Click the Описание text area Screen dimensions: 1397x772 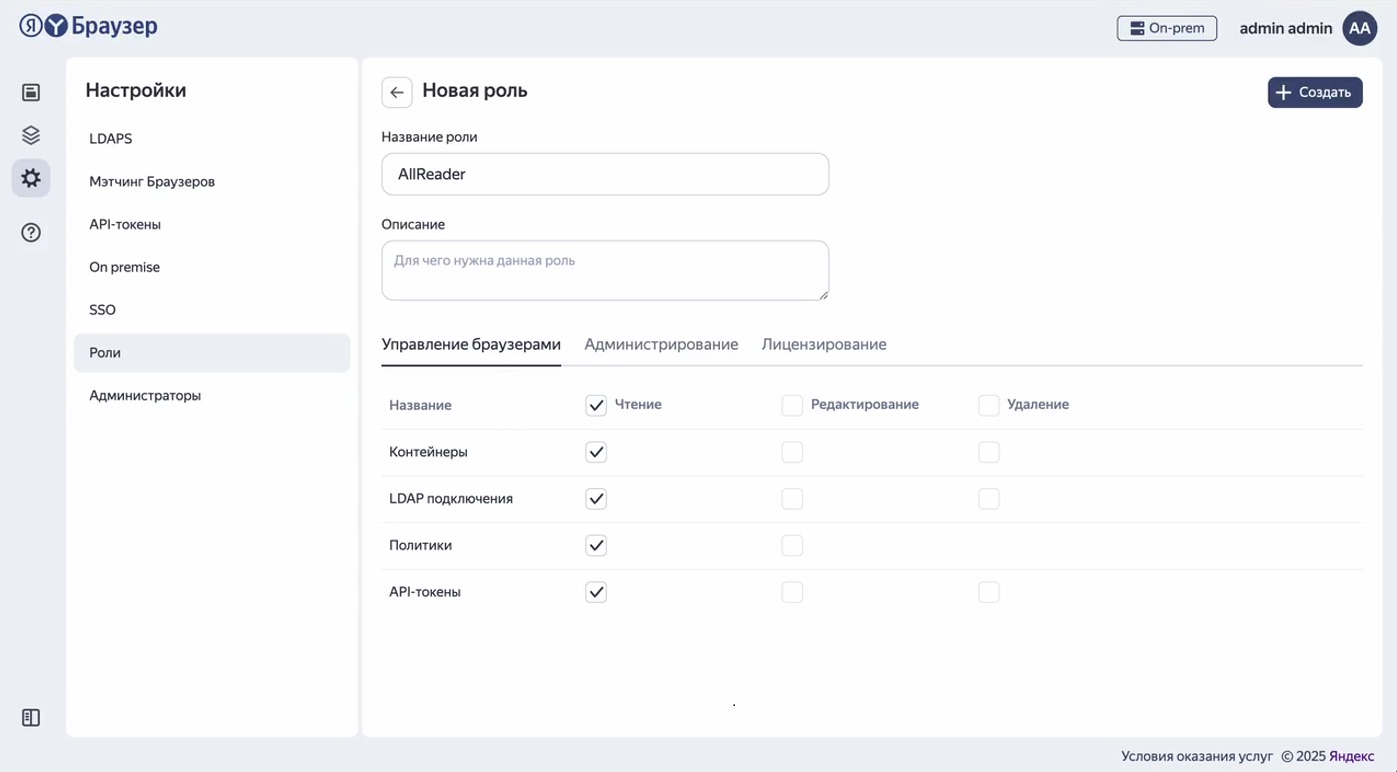(605, 270)
